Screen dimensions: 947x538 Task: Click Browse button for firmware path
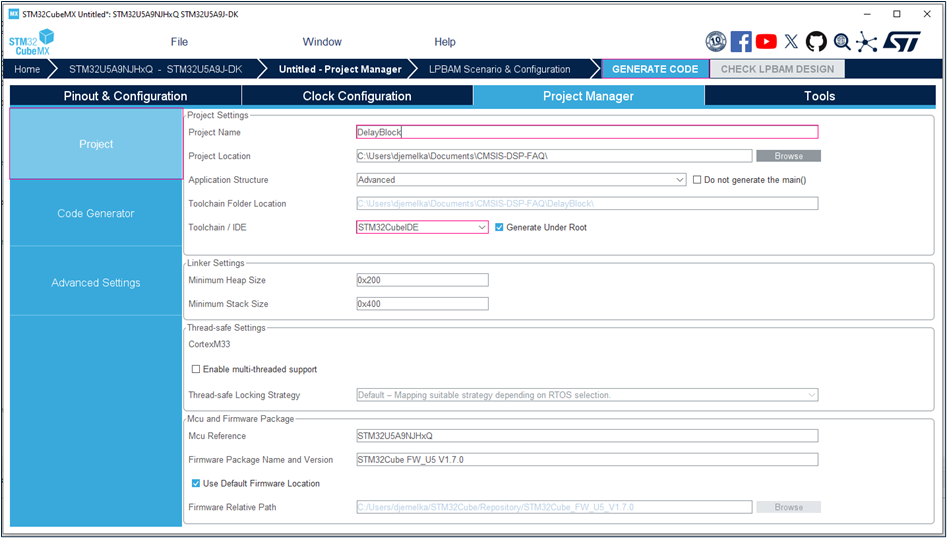(x=788, y=507)
